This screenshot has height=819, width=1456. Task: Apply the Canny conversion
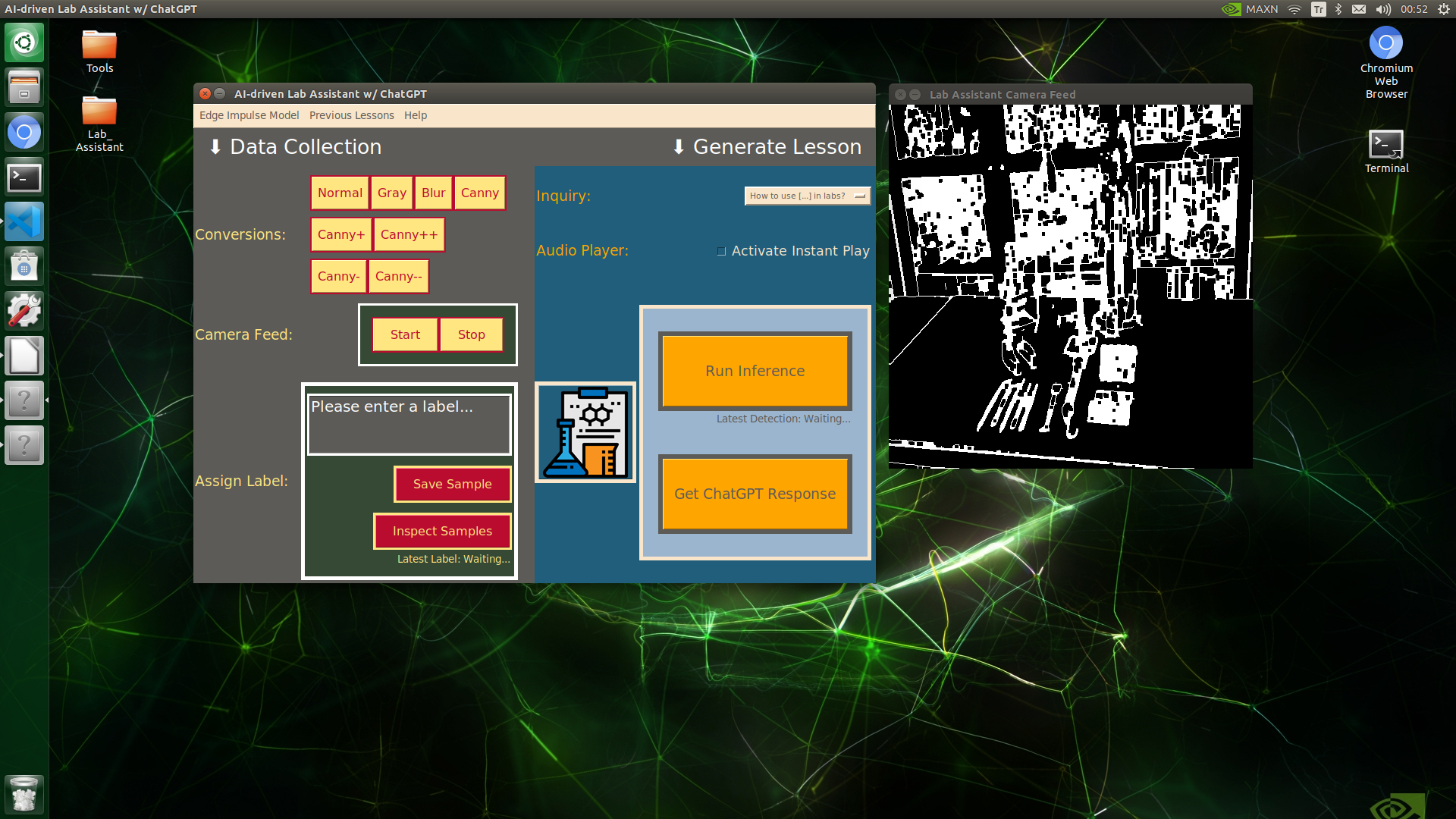tap(480, 193)
